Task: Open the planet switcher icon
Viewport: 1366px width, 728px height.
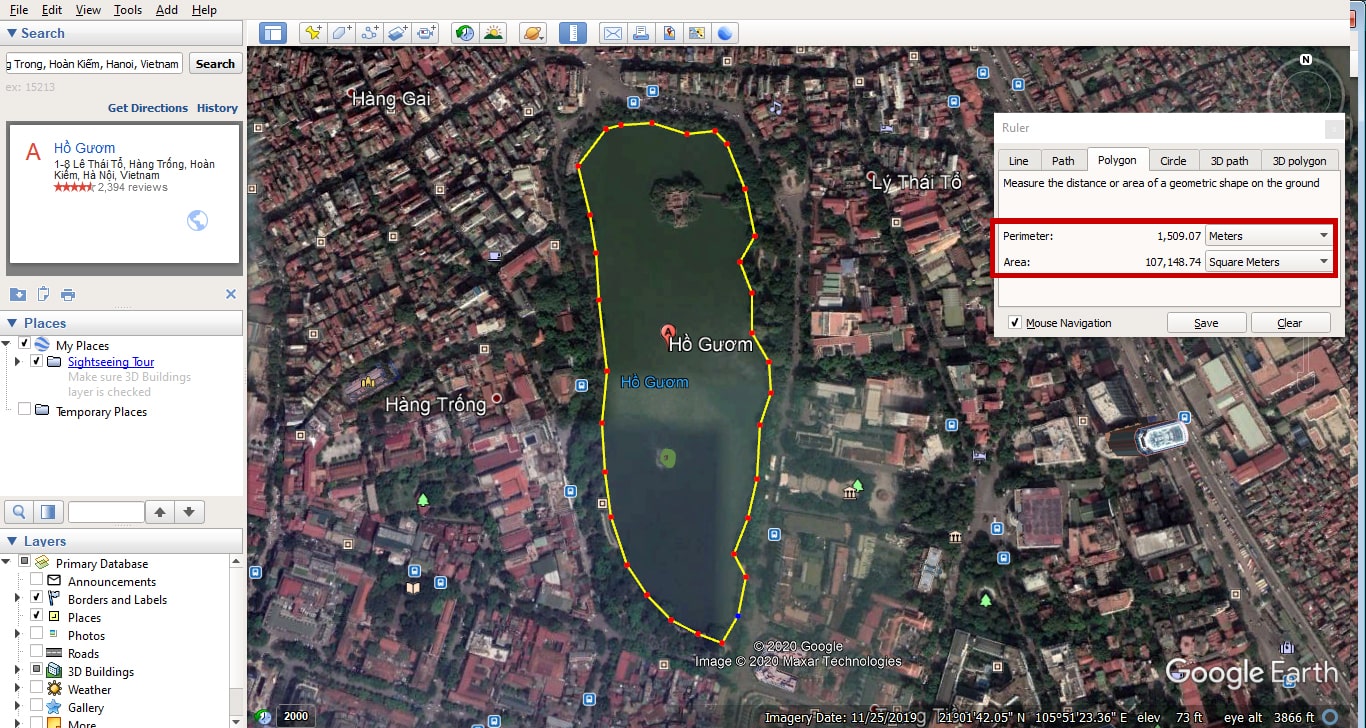Action: coord(533,33)
